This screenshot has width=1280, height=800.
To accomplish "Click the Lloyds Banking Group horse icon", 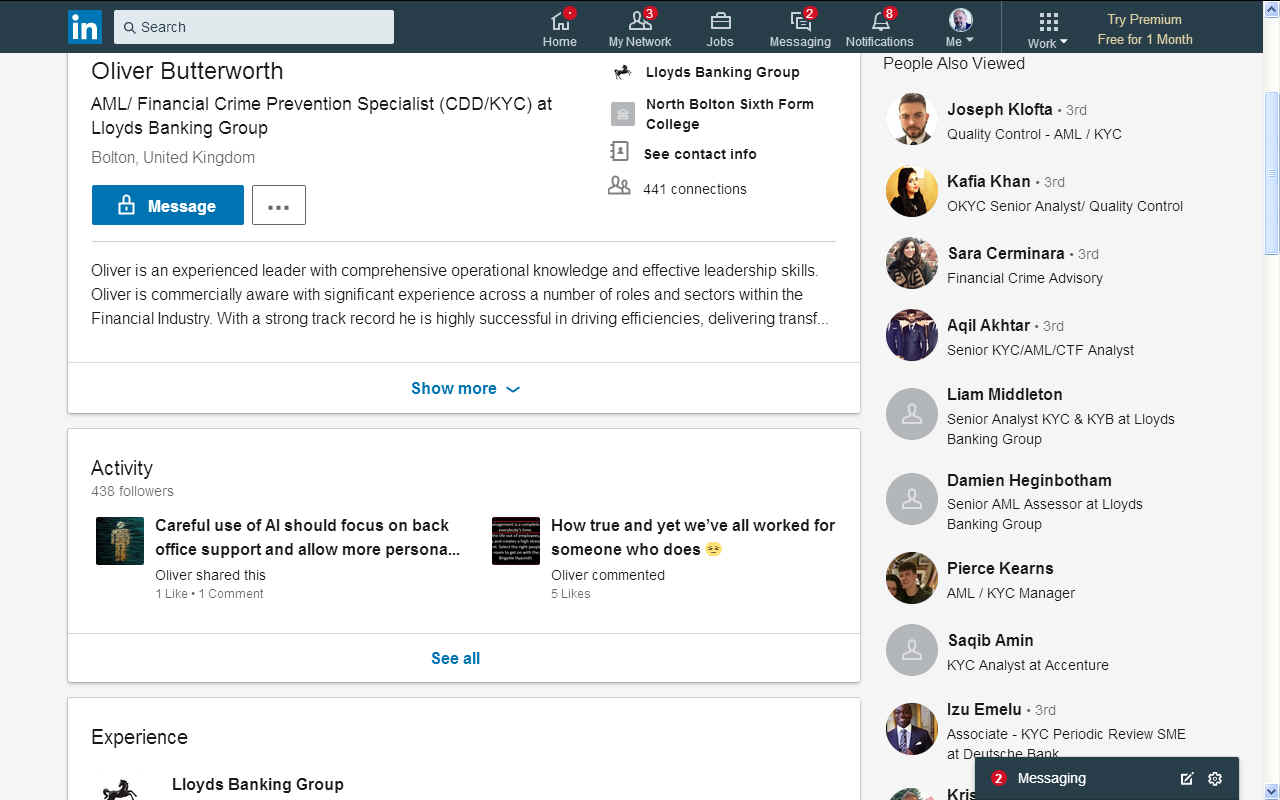I will [622, 72].
